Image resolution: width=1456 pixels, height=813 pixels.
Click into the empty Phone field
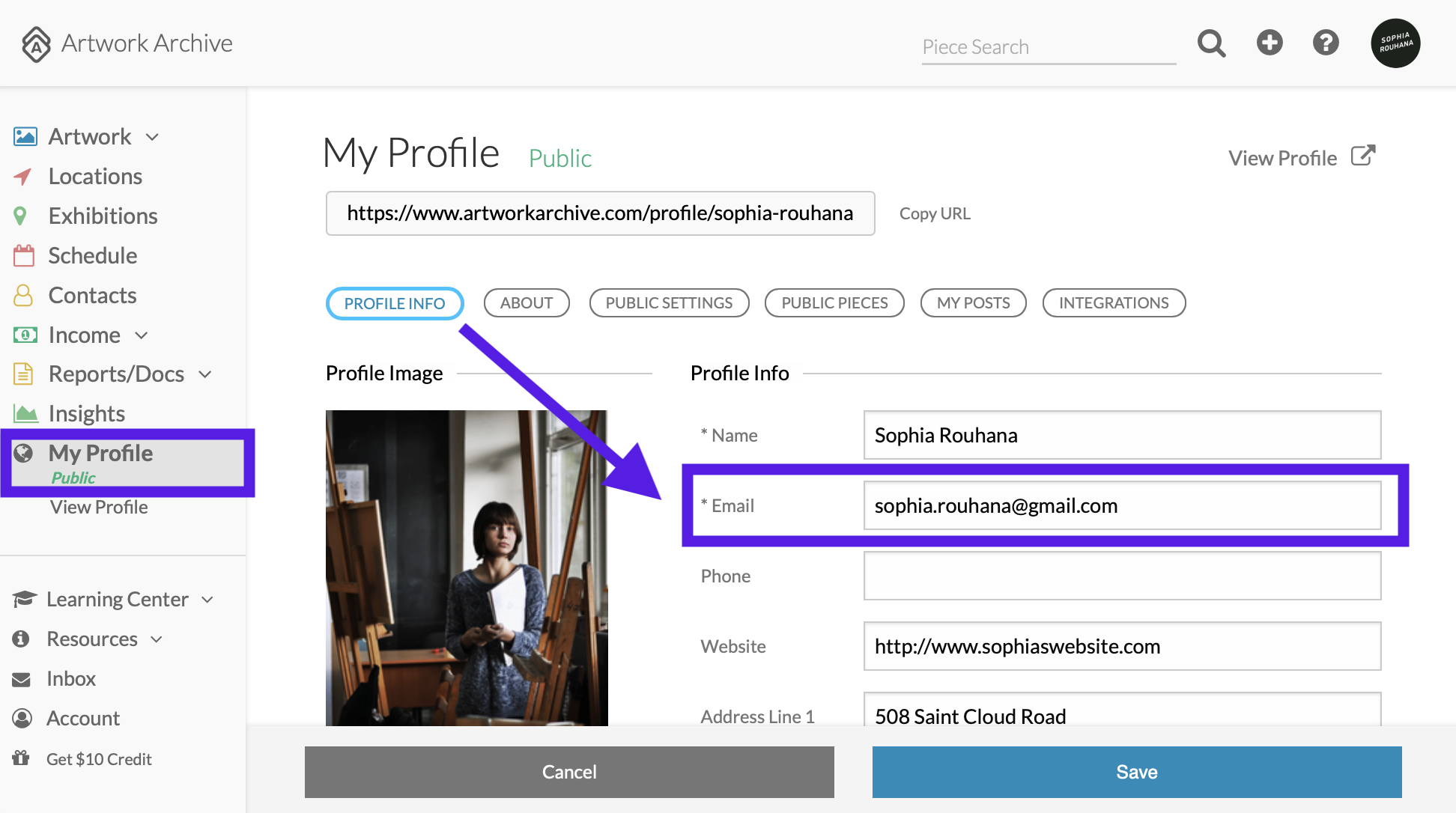pyautogui.click(x=1122, y=576)
